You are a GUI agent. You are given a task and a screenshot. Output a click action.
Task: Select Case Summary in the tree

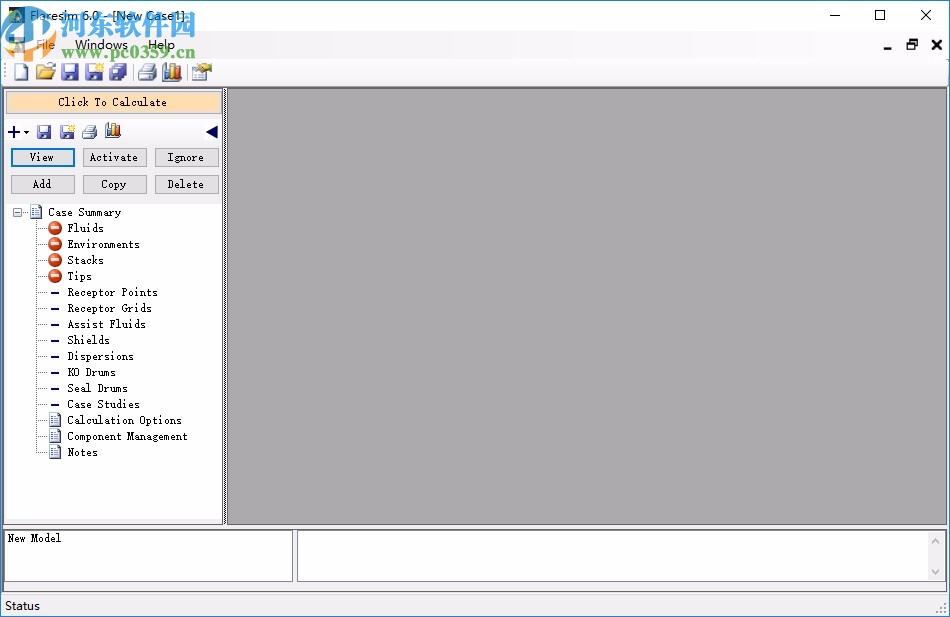tap(84, 212)
